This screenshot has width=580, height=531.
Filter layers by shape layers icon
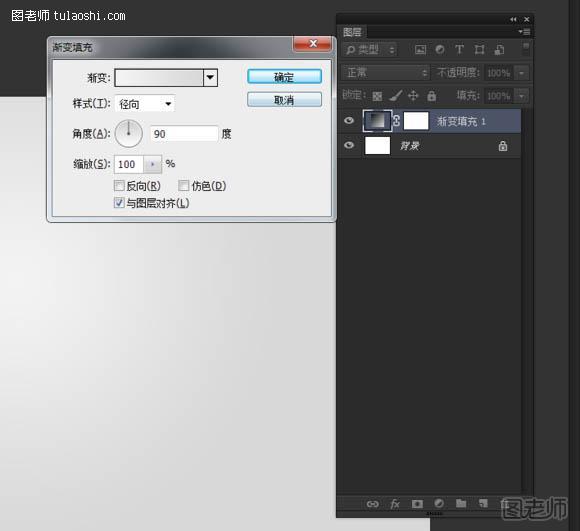tap(479, 50)
